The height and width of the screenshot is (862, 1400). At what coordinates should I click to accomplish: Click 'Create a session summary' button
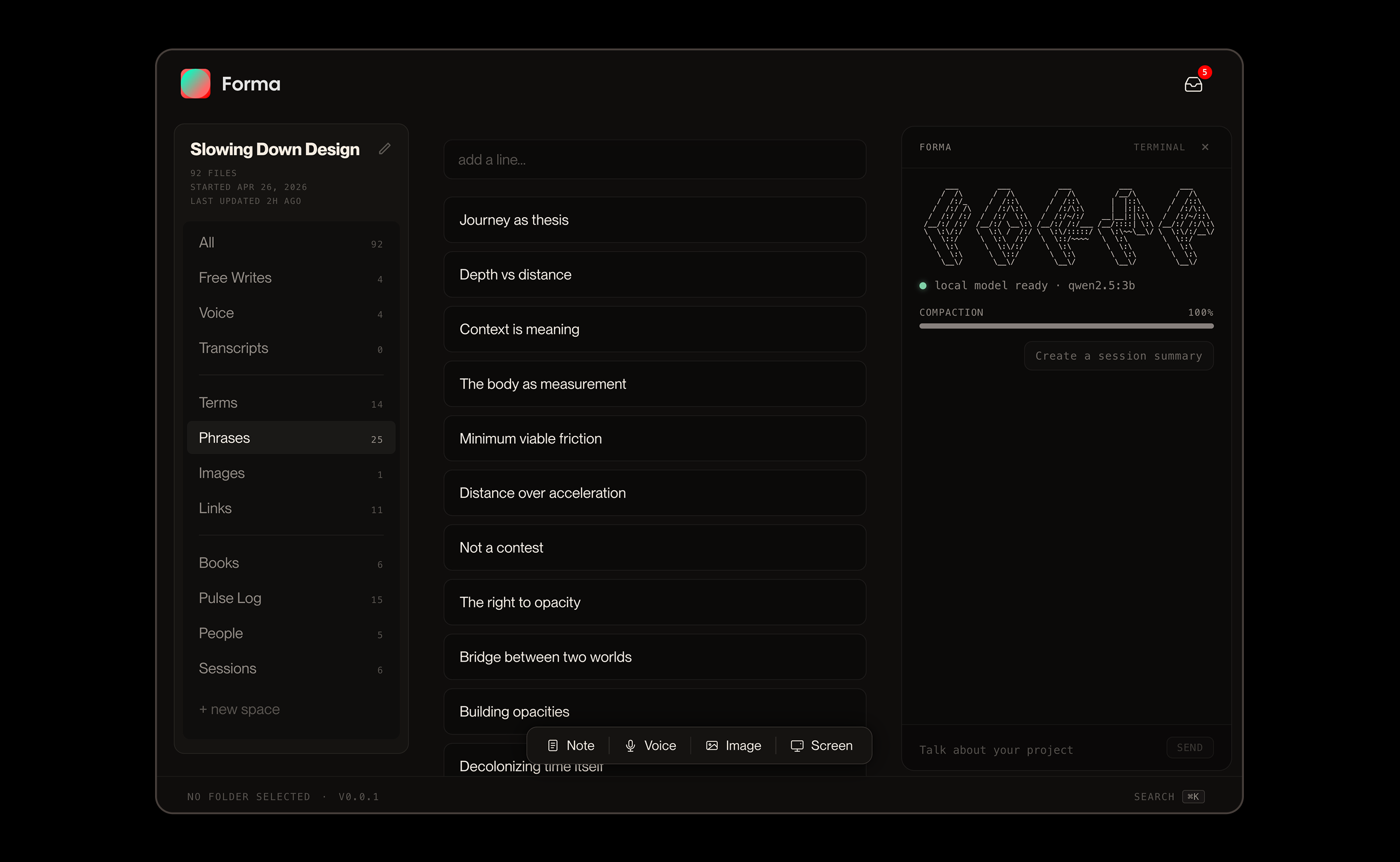(x=1118, y=356)
